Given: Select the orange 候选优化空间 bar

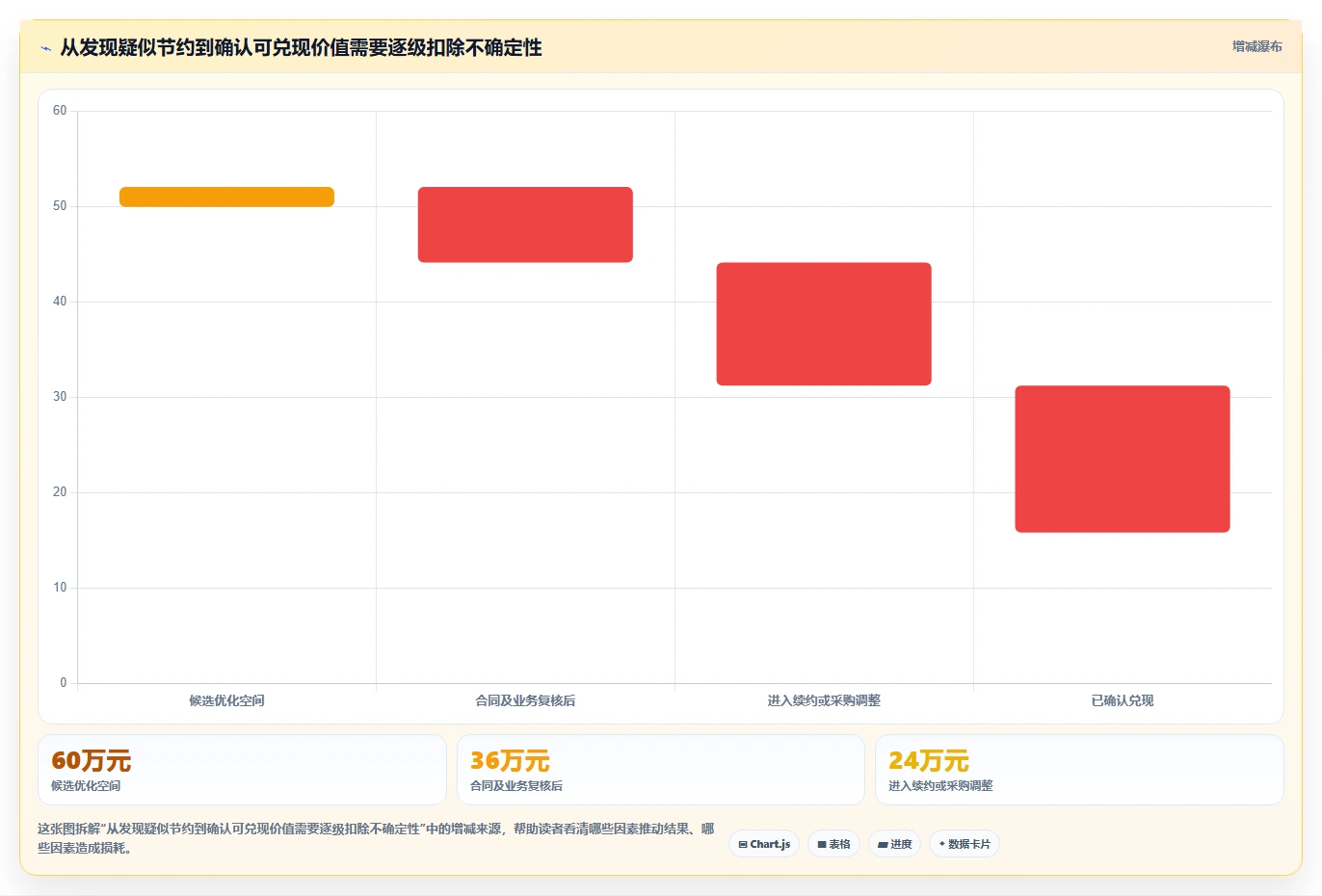Looking at the screenshot, I should pyautogui.click(x=226, y=197).
